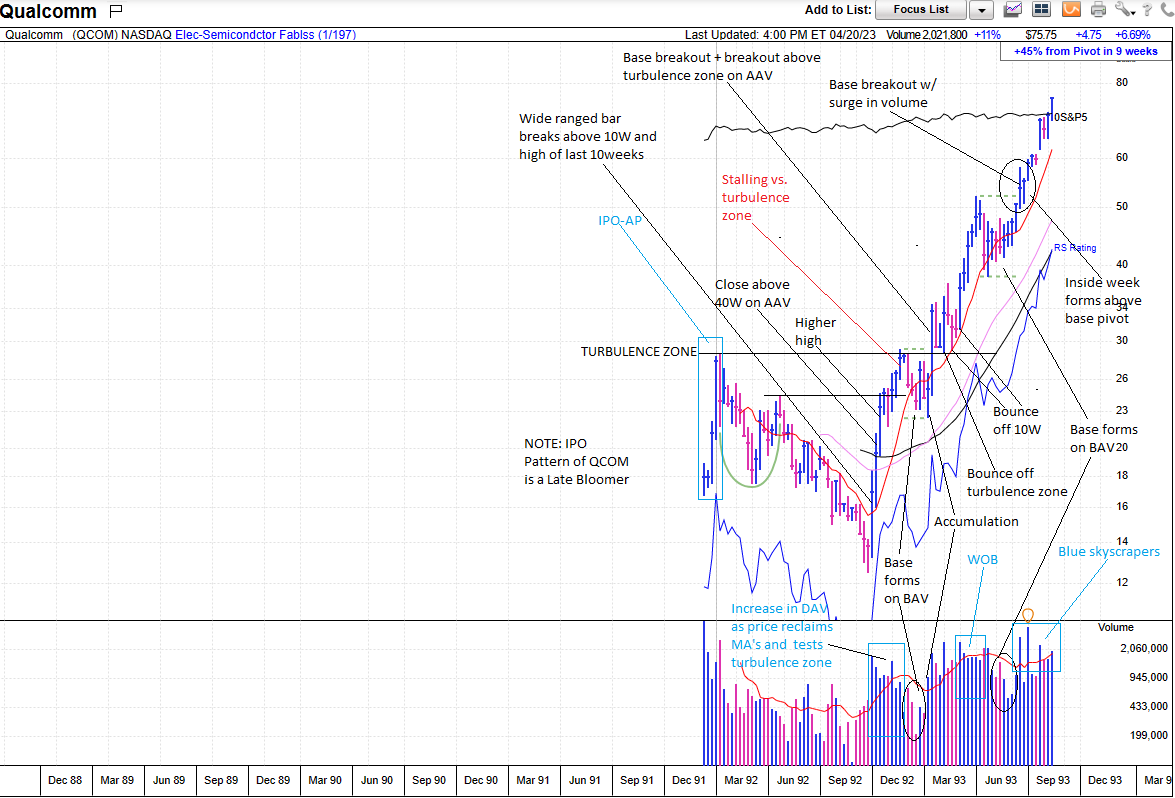This screenshot has height=798, width=1175.
Task: Select Sep 89 on the time axis
Action: (x=221, y=780)
